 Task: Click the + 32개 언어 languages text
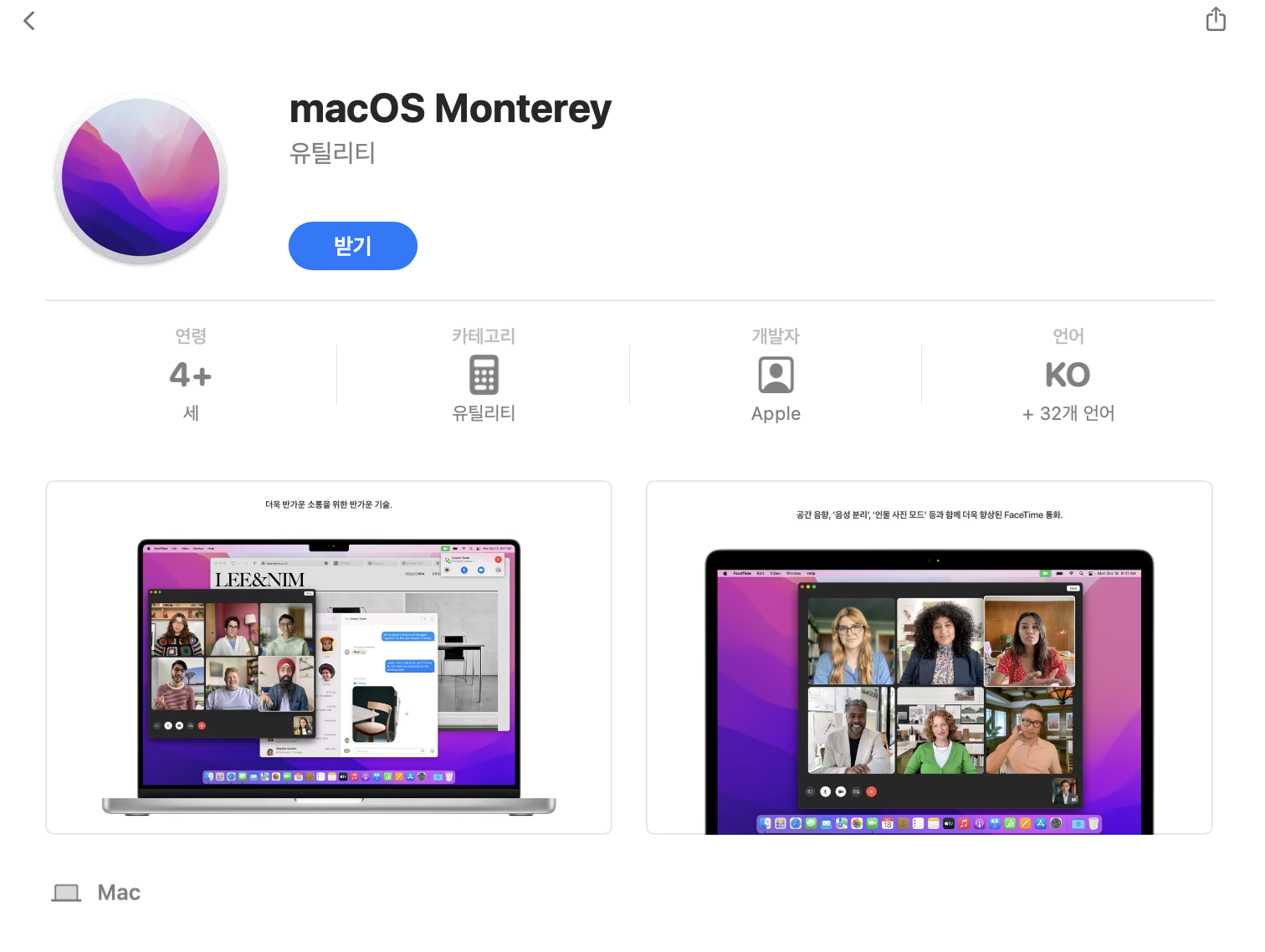click(1068, 413)
